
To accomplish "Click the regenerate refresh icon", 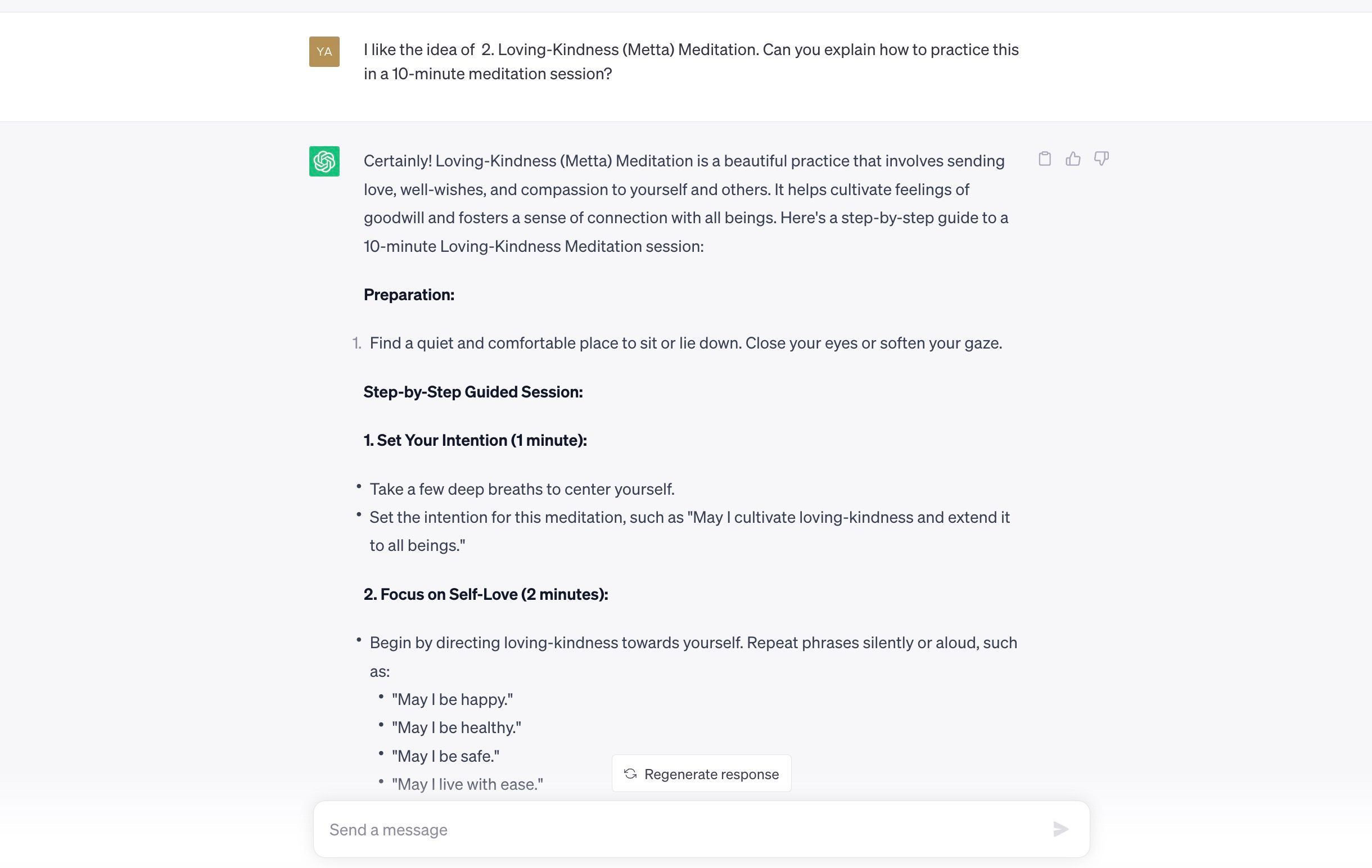I will pos(629,774).
